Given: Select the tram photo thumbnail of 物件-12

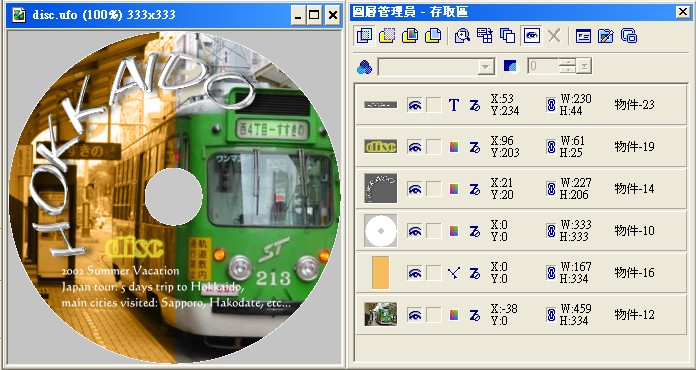Looking at the screenshot, I should (380, 314).
